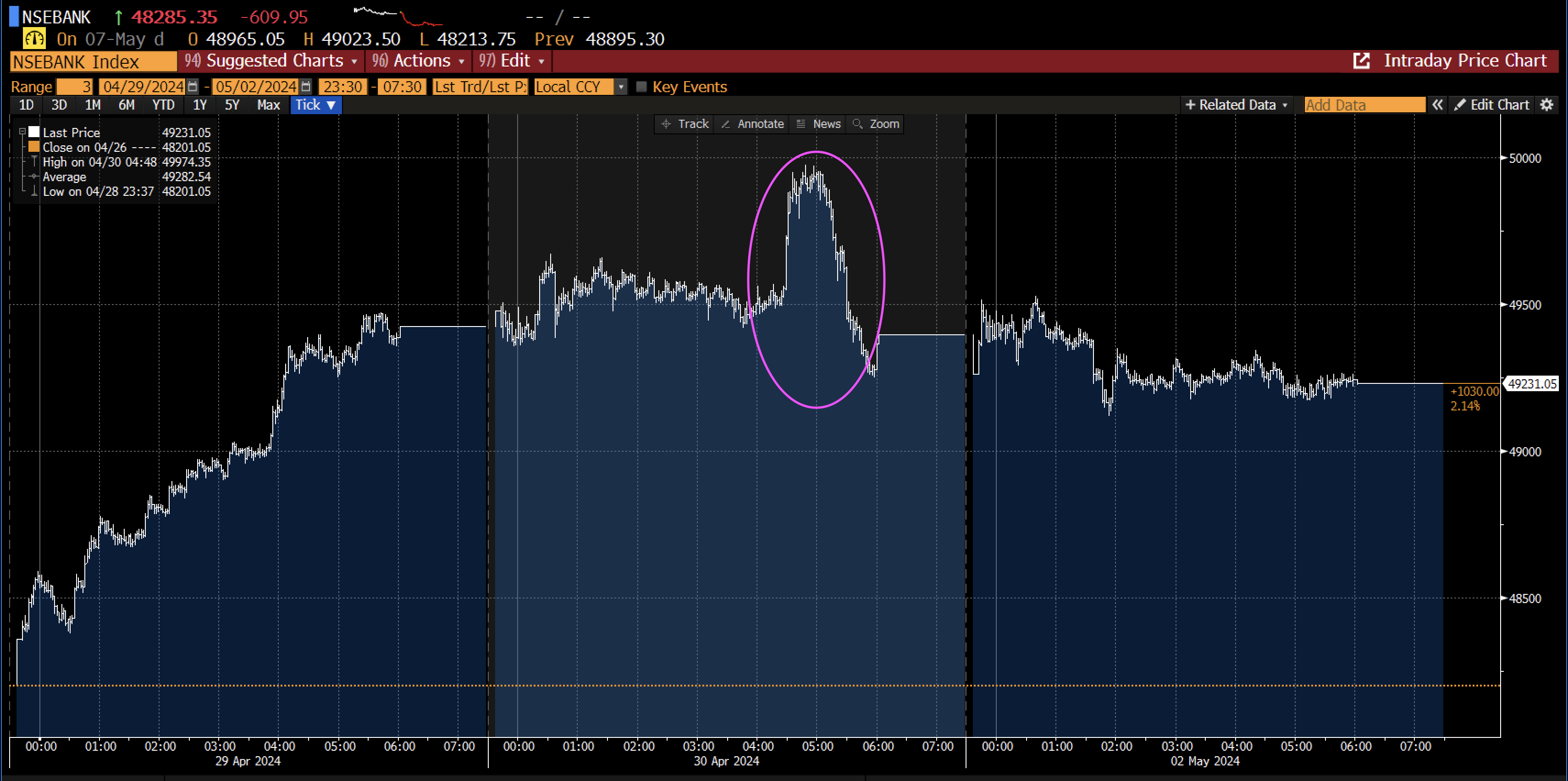The width and height of the screenshot is (1568, 781).
Task: Edit the start date 04/29/2024 field
Action: coord(143,86)
